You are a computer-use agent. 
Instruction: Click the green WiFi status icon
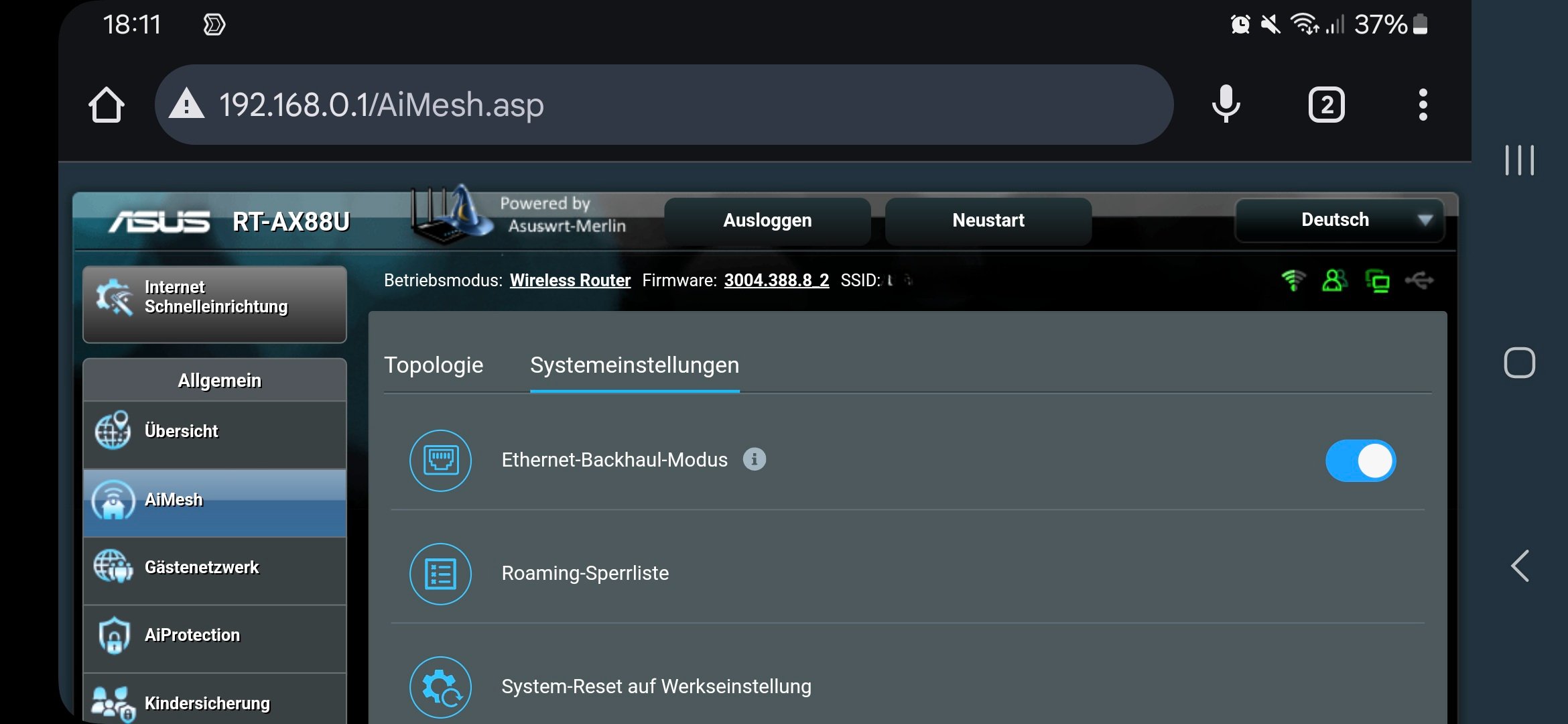coord(1293,280)
